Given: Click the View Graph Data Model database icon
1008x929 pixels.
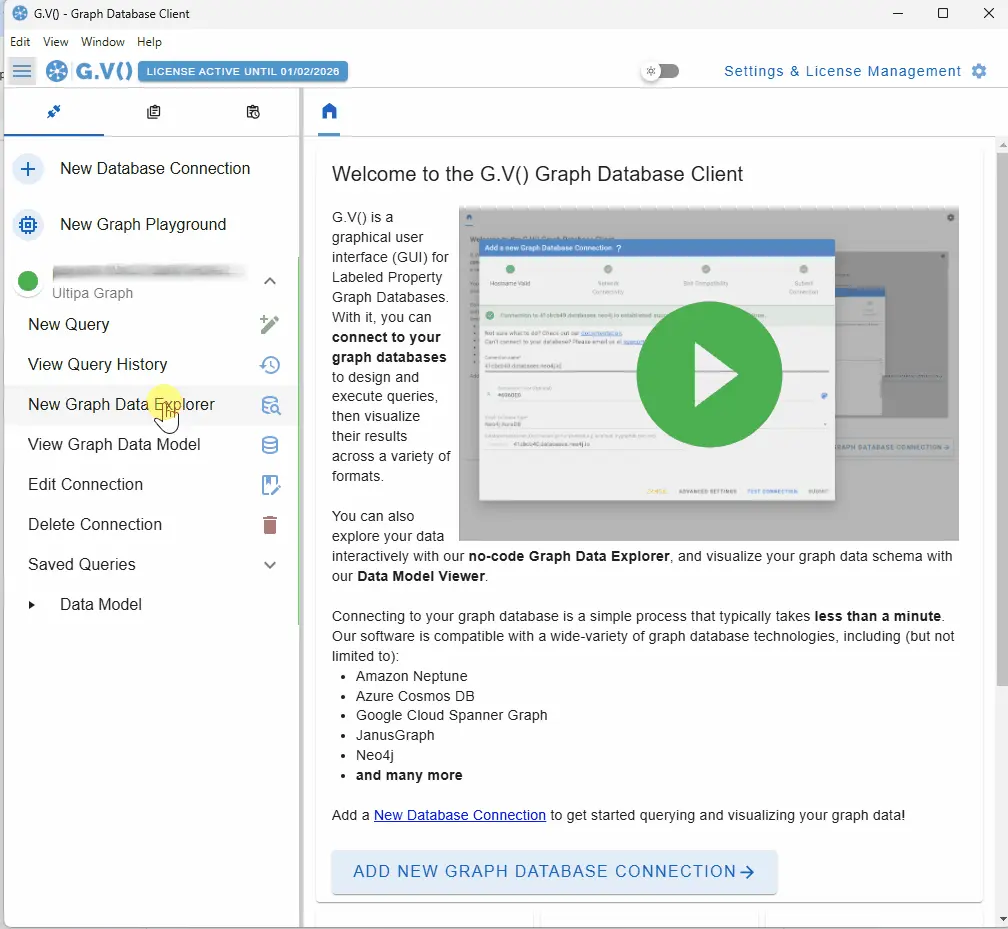Looking at the screenshot, I should point(270,445).
